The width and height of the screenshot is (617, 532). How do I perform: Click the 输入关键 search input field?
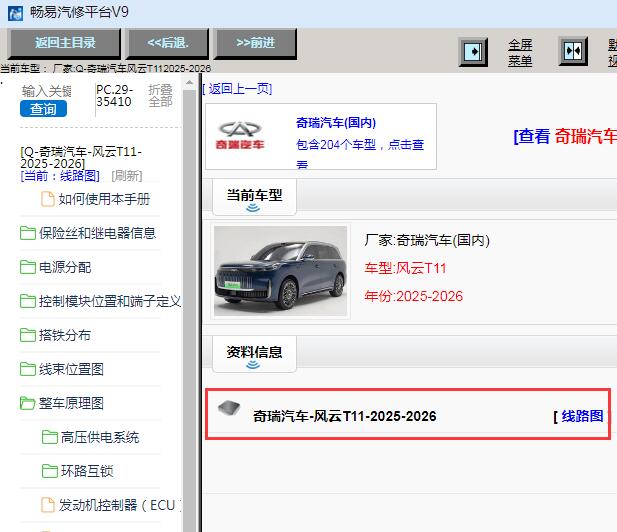(x=46, y=91)
